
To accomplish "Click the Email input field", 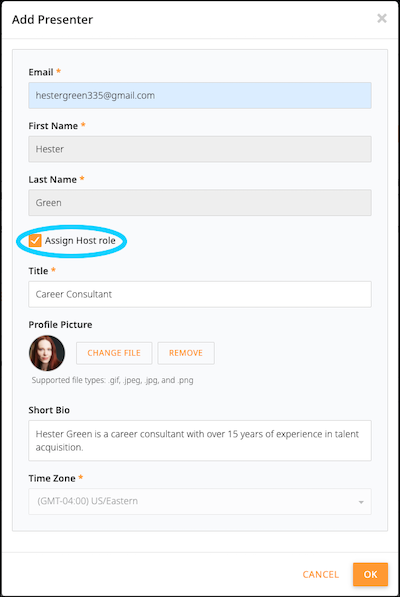I will pos(200,96).
